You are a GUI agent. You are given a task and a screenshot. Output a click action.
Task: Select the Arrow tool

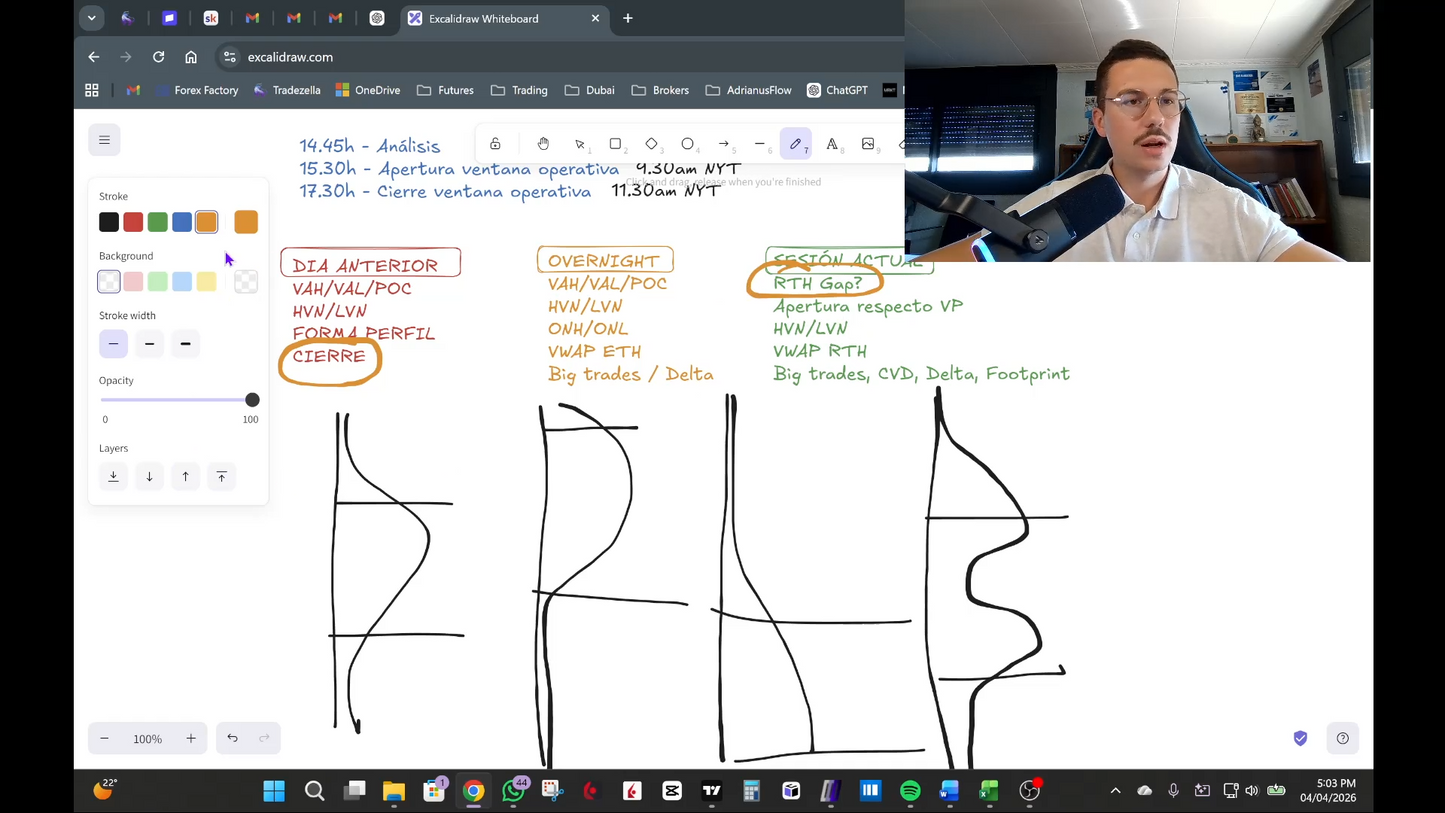point(723,144)
